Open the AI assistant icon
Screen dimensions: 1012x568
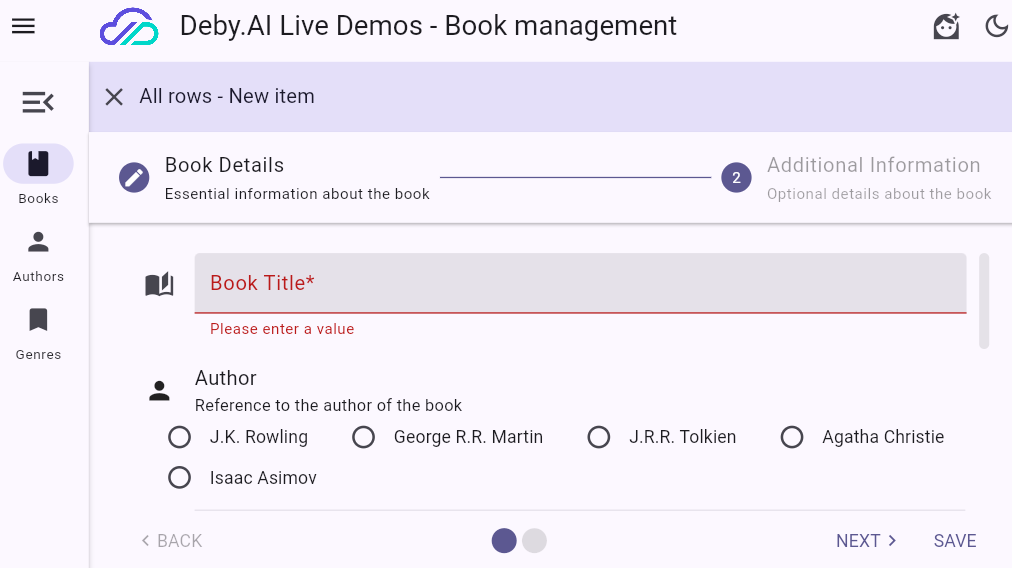point(946,27)
